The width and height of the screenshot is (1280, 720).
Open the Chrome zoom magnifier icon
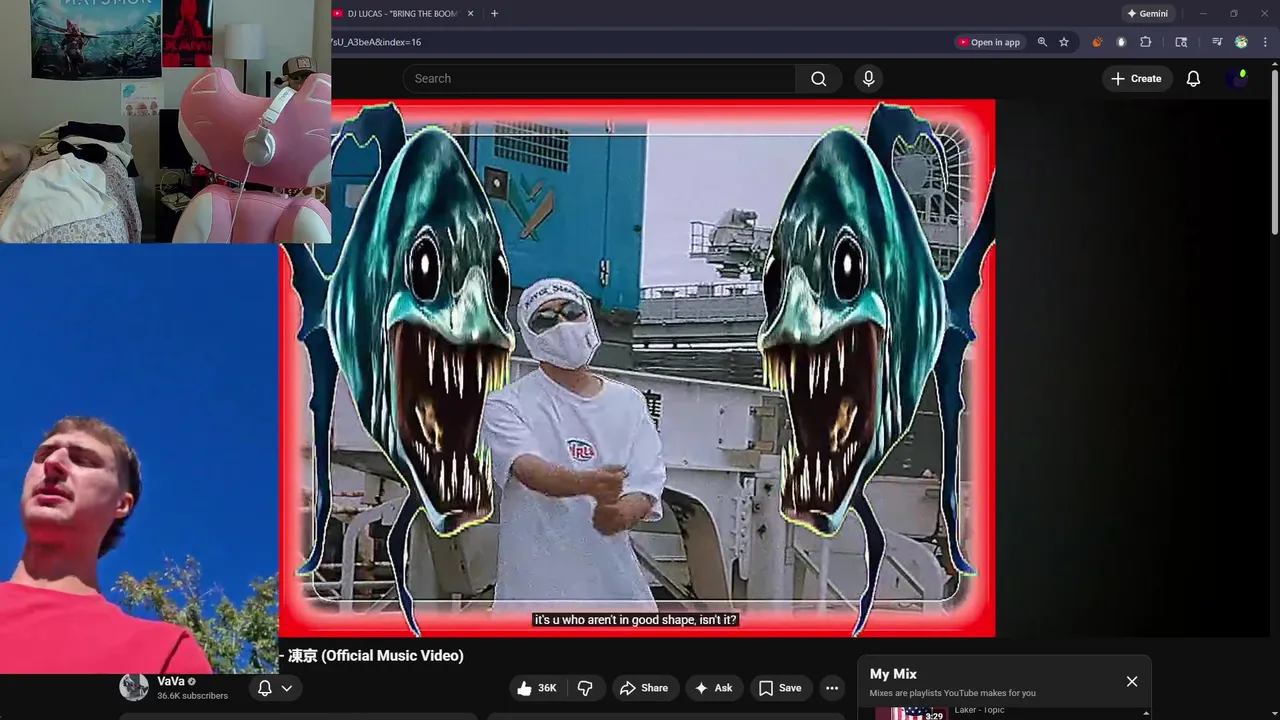click(1042, 42)
